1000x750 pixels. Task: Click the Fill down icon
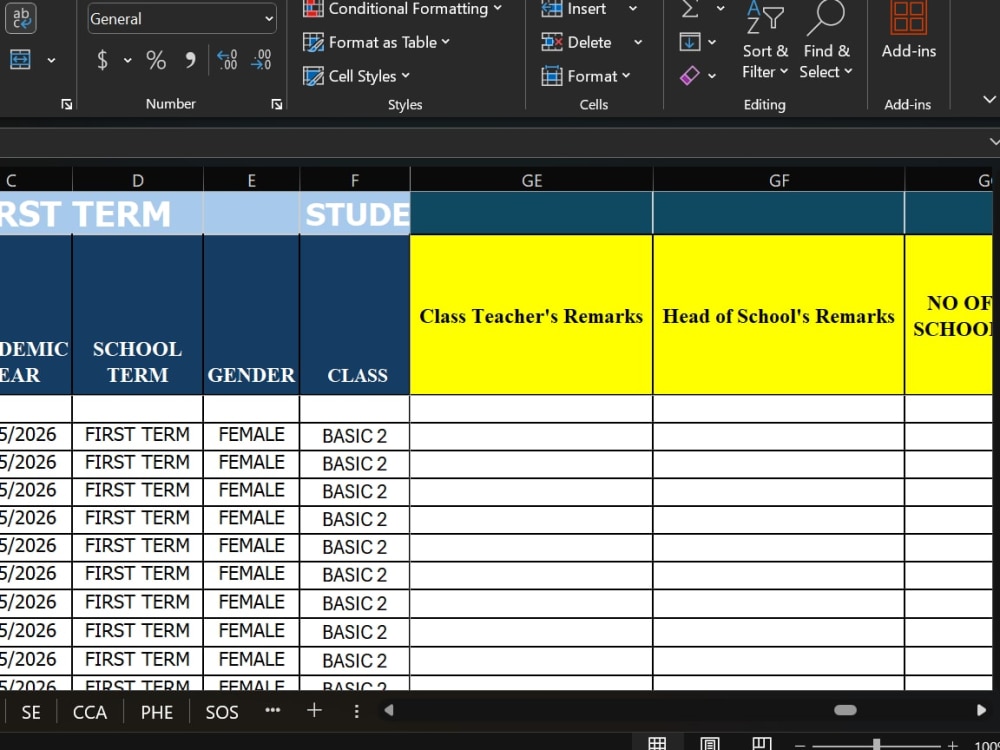689,42
